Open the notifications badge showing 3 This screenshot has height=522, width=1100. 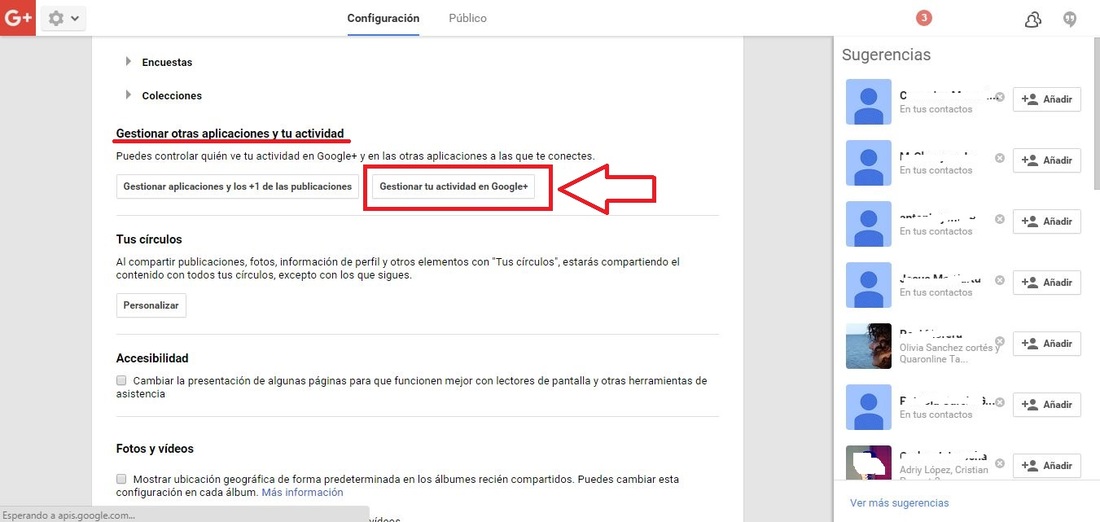tap(924, 18)
